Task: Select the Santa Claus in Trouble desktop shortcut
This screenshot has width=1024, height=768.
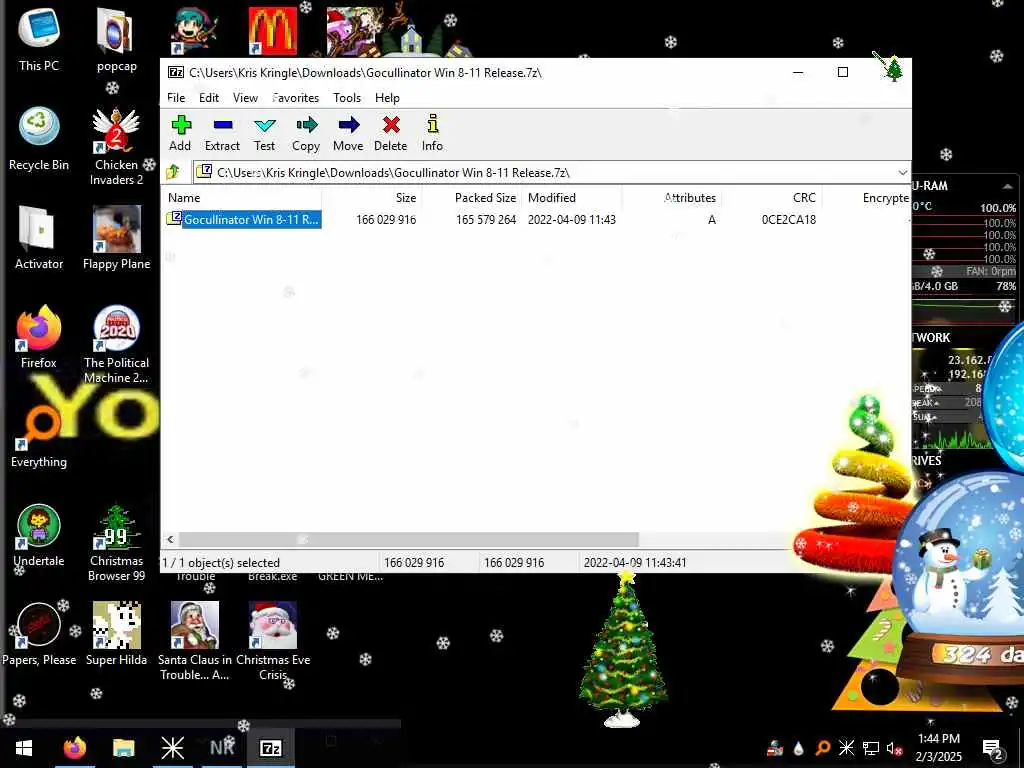Action: pyautogui.click(x=195, y=641)
